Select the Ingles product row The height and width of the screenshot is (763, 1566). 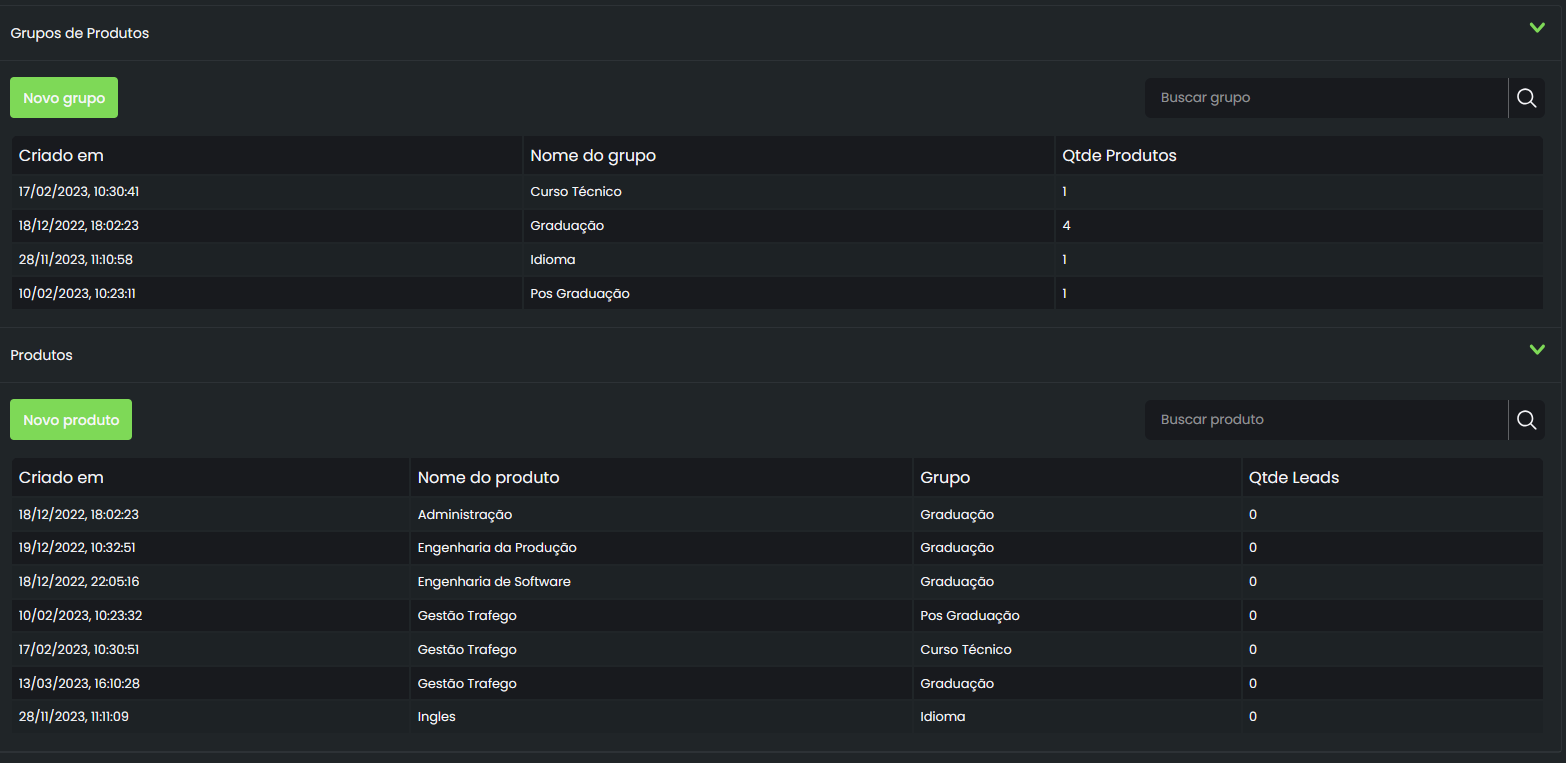click(777, 717)
